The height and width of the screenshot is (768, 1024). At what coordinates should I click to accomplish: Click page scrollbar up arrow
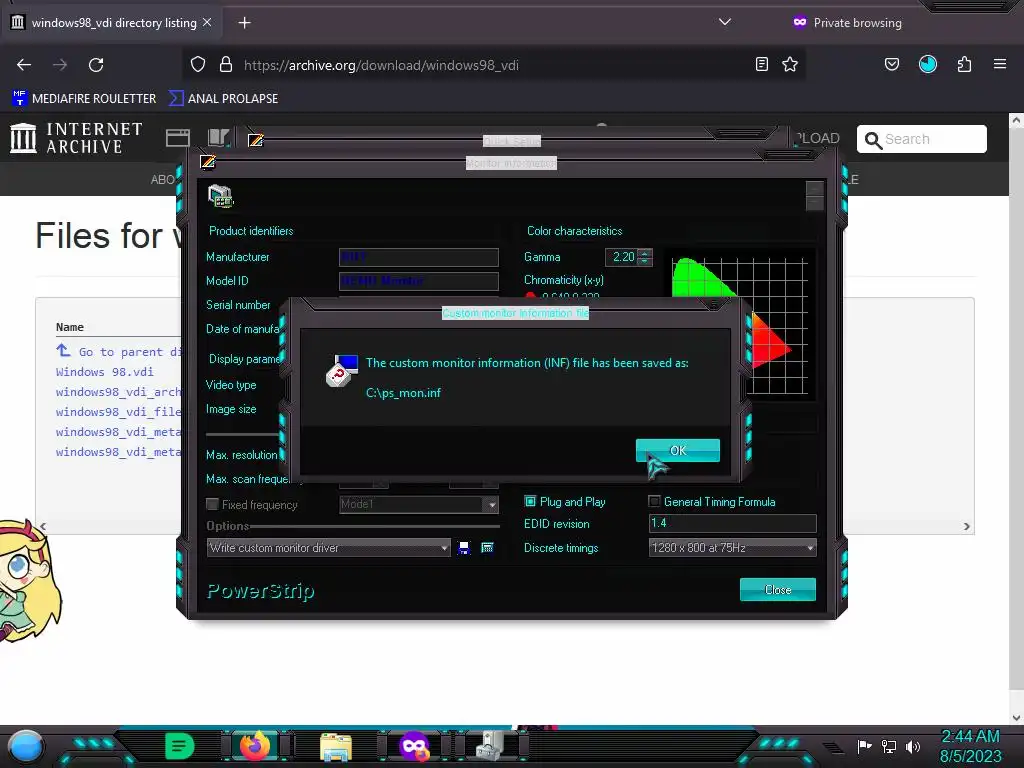pos(1016,121)
